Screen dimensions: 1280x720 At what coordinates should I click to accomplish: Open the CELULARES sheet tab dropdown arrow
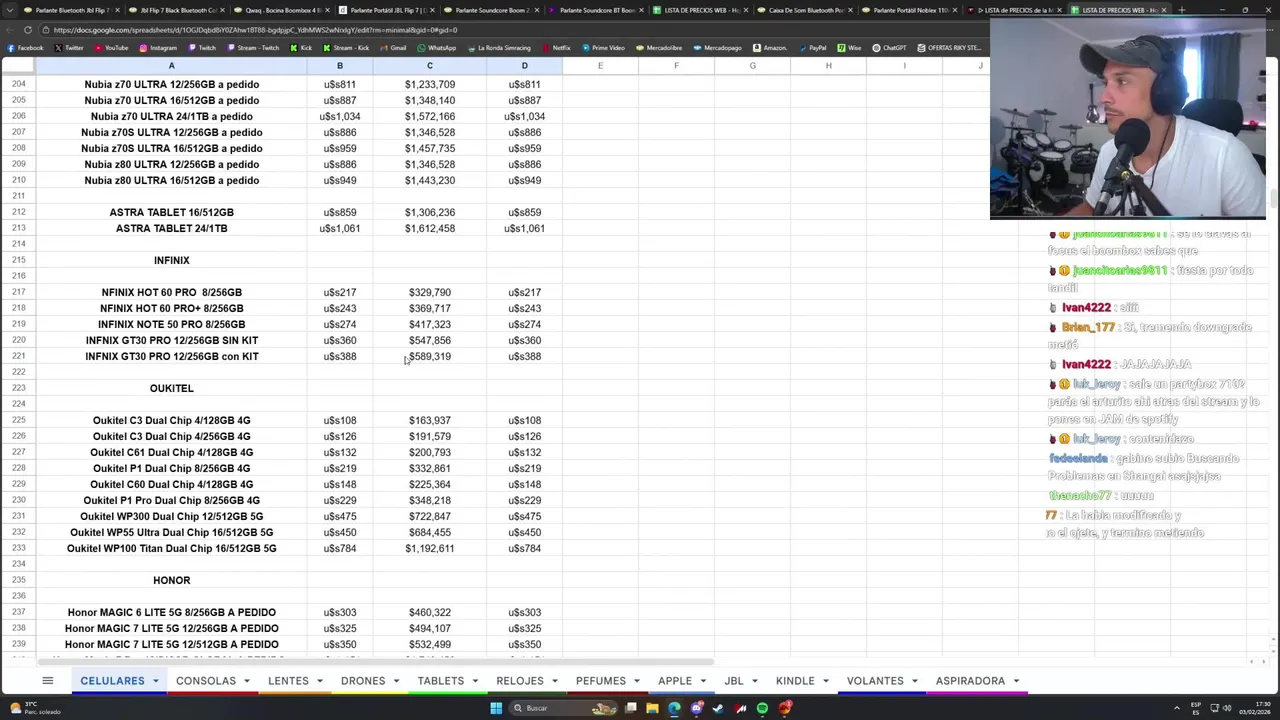coord(155,681)
